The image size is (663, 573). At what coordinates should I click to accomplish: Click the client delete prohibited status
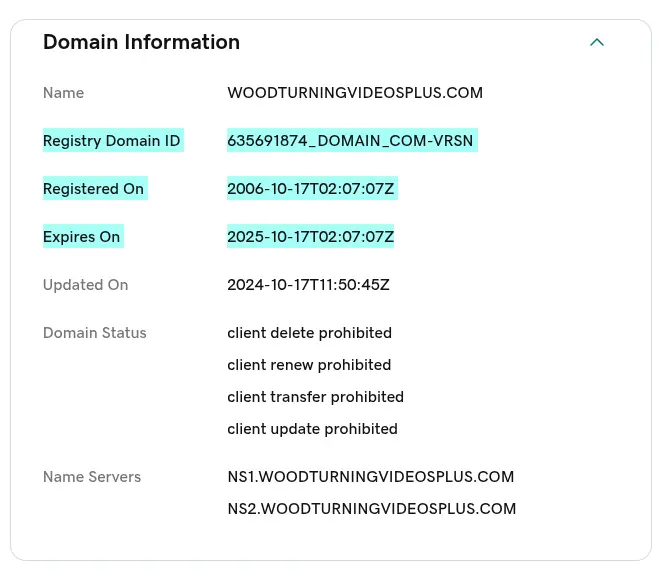(310, 333)
